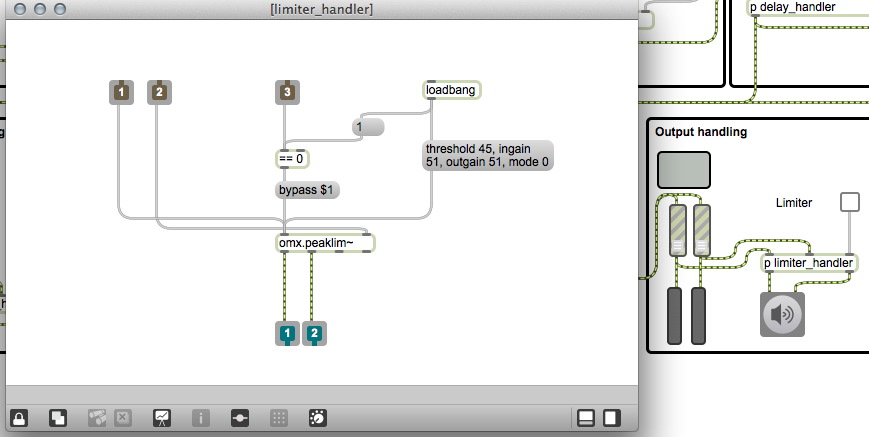Click the message box containing 1

(x=368, y=127)
